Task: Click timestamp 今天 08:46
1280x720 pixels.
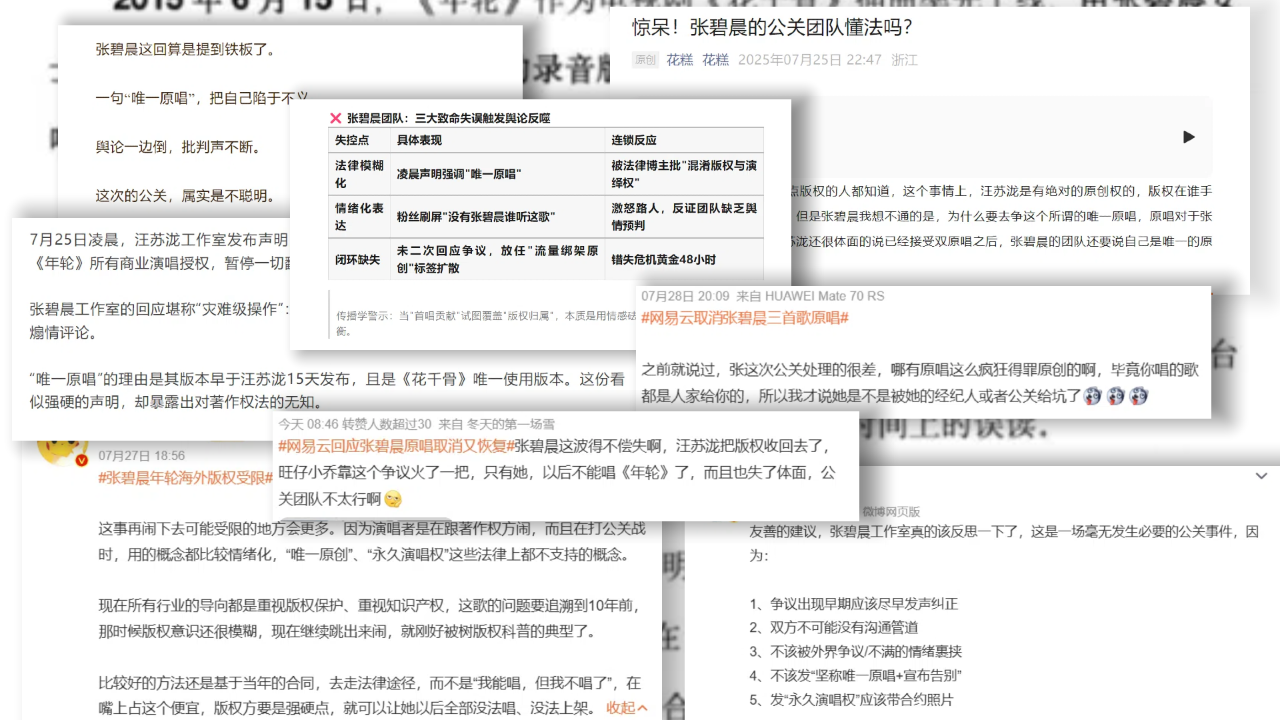Action: tap(308, 424)
